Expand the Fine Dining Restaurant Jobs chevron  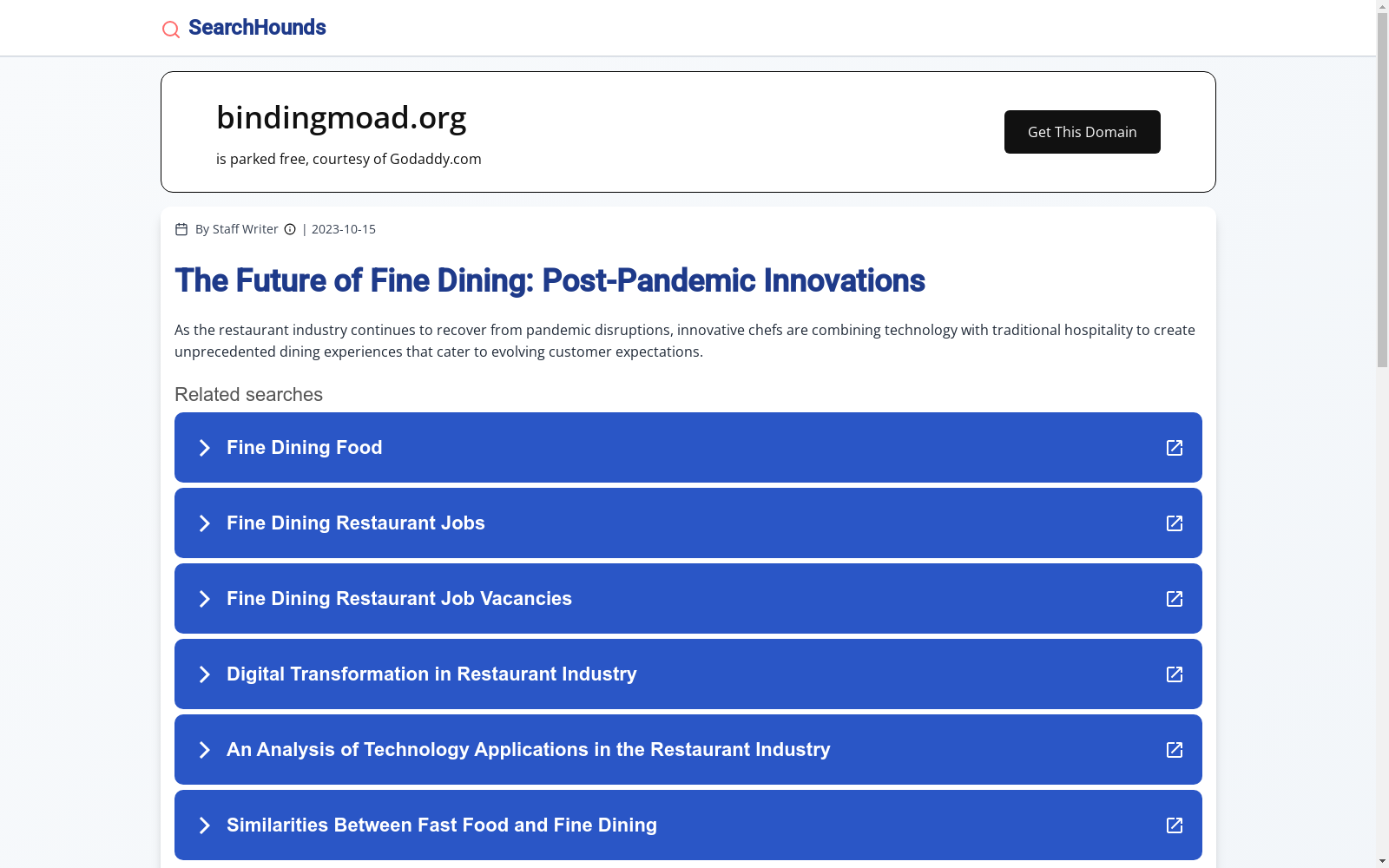click(205, 523)
